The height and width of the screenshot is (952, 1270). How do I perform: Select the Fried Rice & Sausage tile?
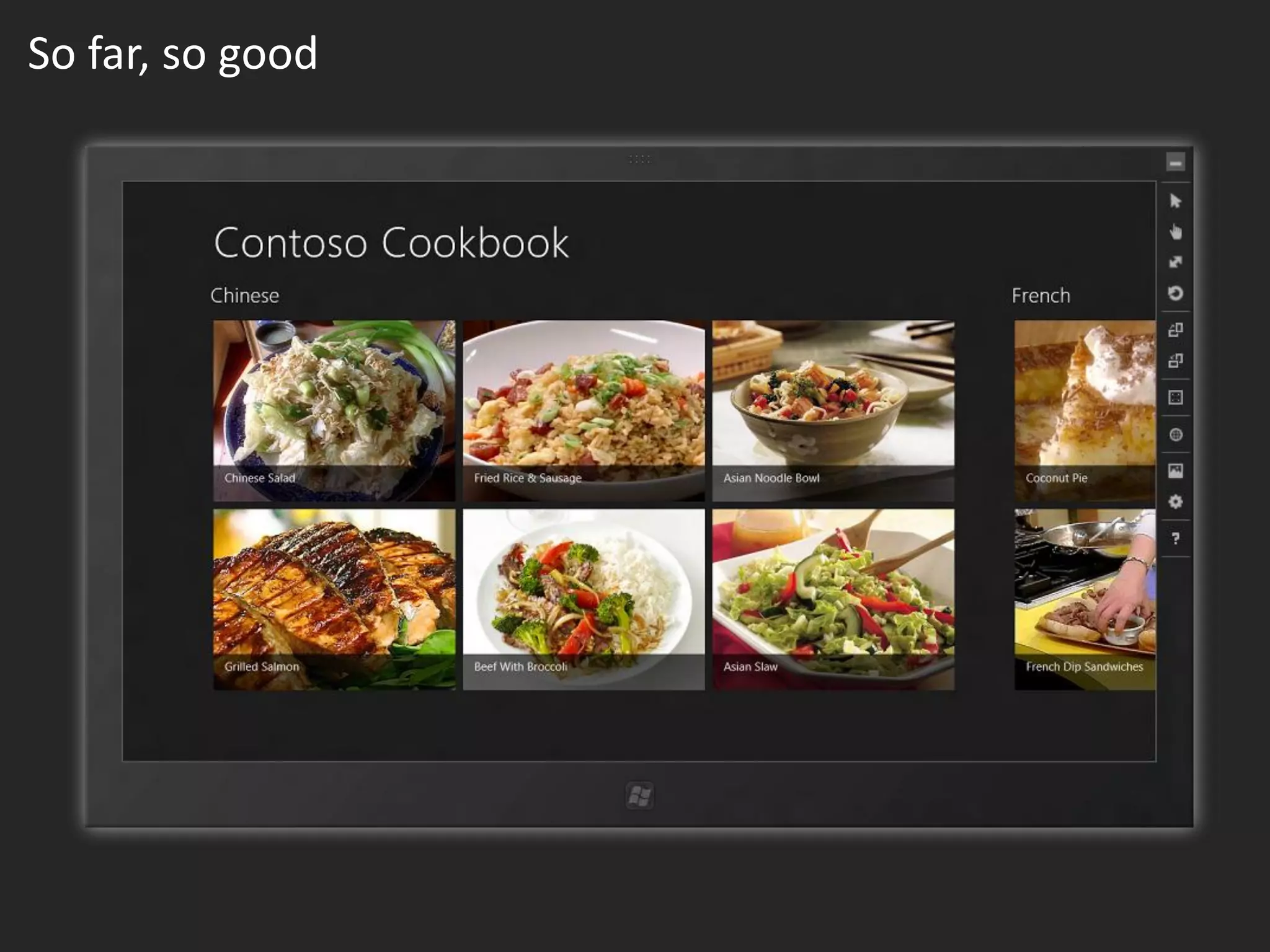click(x=584, y=410)
